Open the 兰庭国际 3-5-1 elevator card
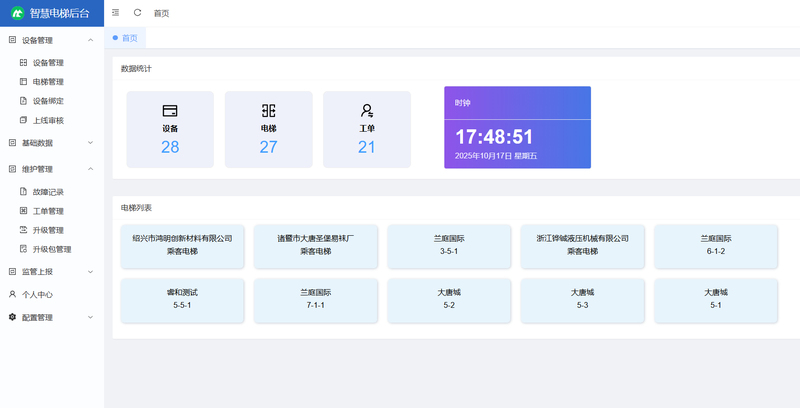 click(x=449, y=245)
